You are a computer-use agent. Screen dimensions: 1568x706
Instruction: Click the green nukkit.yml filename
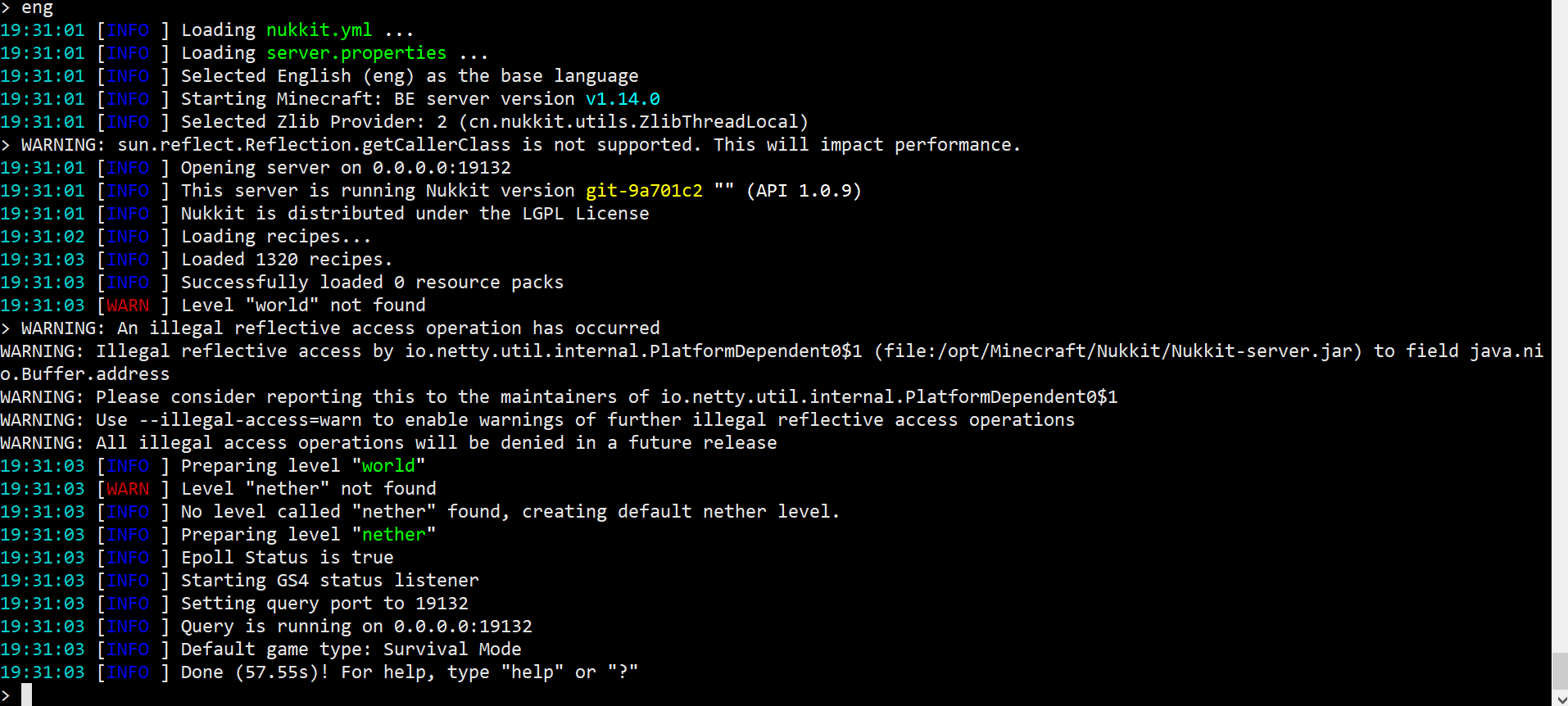[319, 30]
